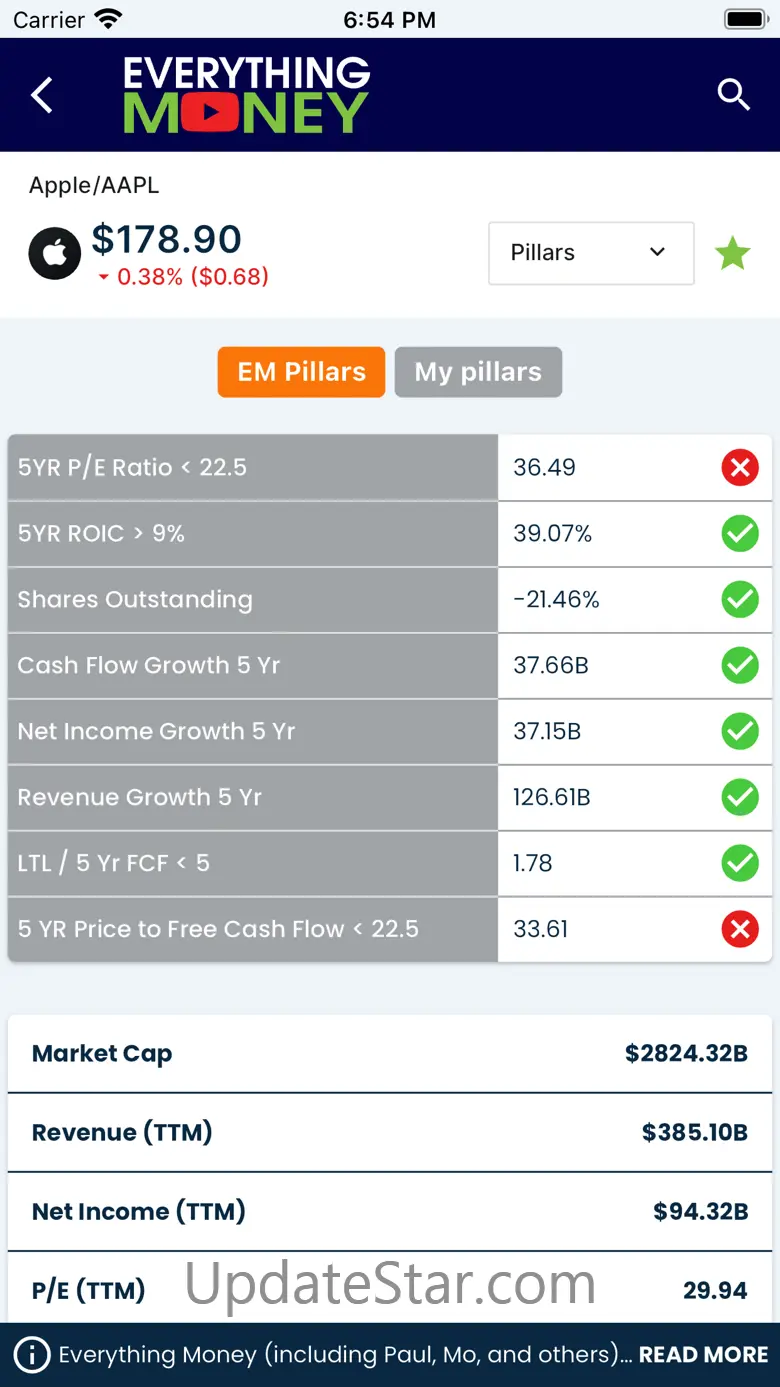
Task: Tap the info icon in disclaimer bar
Action: point(32,1355)
